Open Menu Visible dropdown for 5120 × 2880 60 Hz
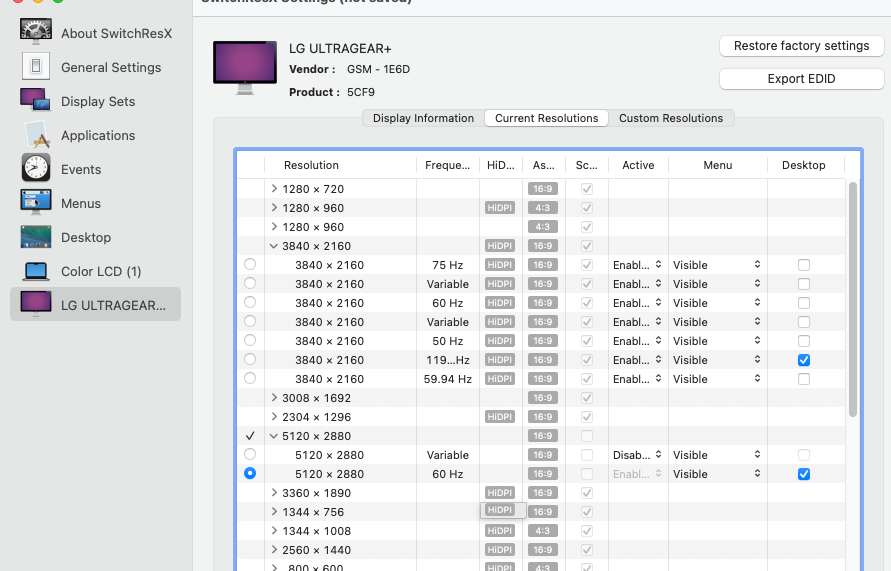Image resolution: width=891 pixels, height=571 pixels. (x=717, y=474)
